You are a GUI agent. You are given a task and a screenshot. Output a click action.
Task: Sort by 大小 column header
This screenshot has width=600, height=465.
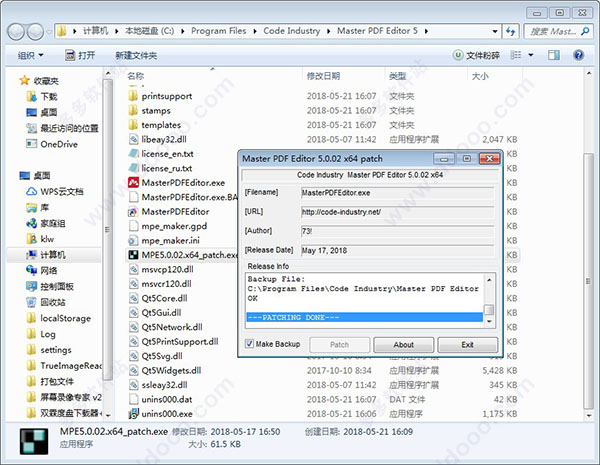tap(480, 76)
